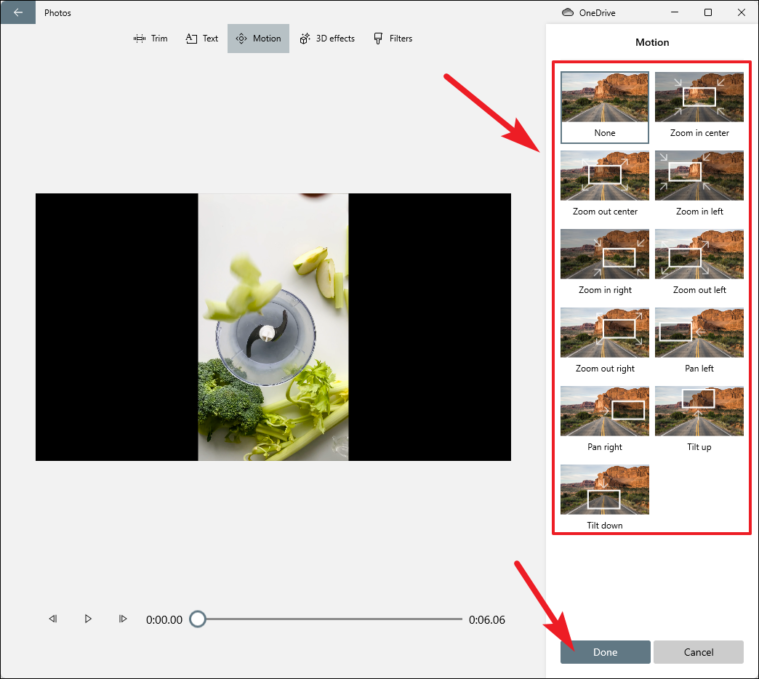Click the OneDrive cloud icon
Image resolution: width=759 pixels, height=679 pixels.
568,13
